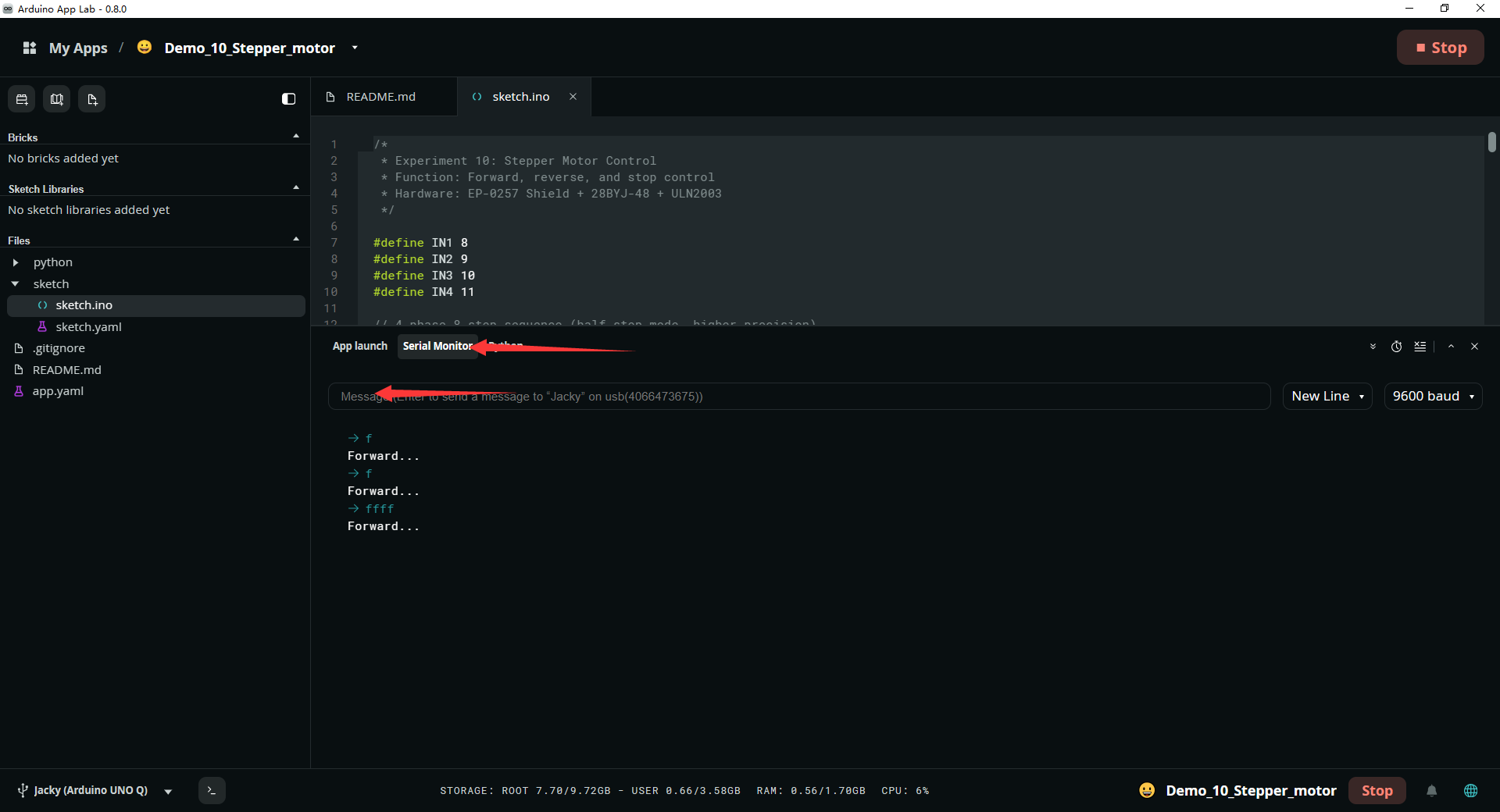Click the smiley emoji in the status bar

tap(1147, 790)
